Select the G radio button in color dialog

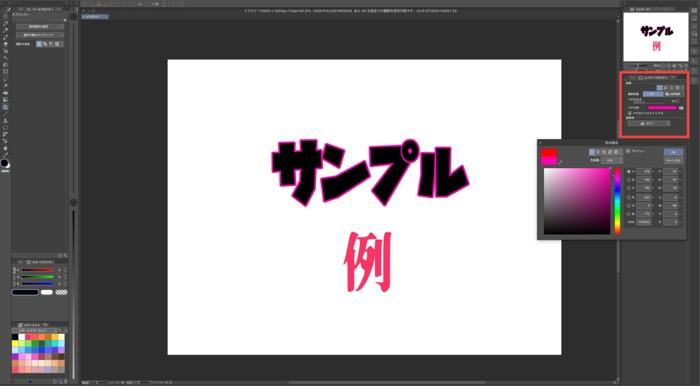pos(629,206)
